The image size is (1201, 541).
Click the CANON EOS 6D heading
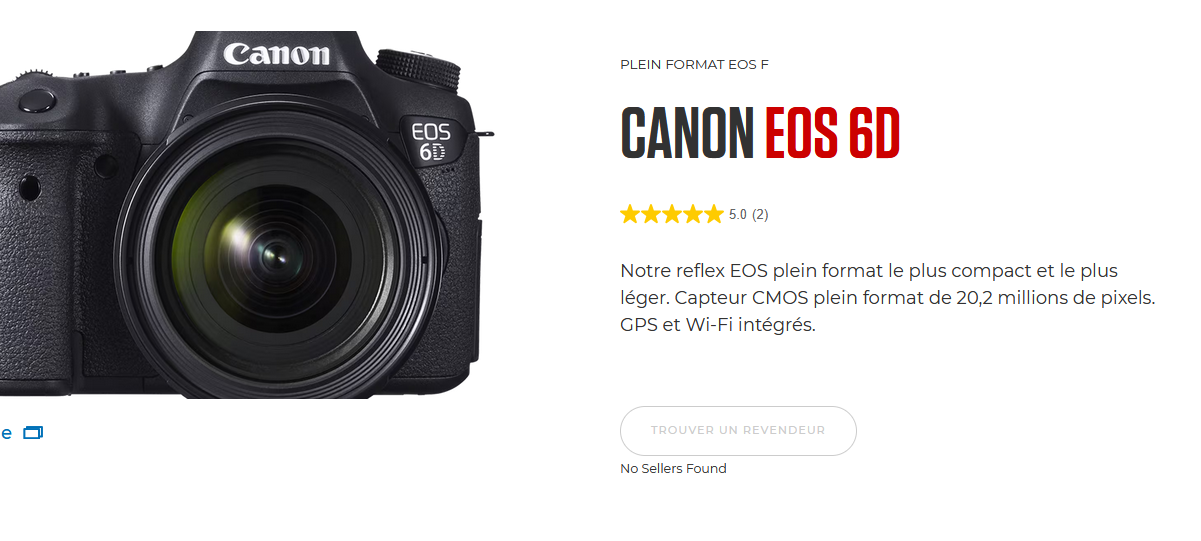tap(760, 132)
